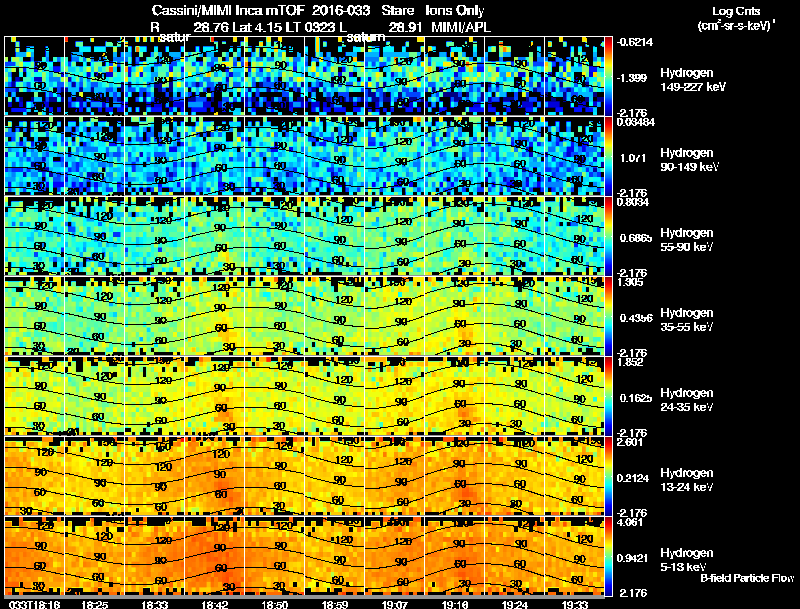This screenshot has width=800, height=609.
Task: Click the Hydrogen 5-13 keV spectrogram panel
Action: coord(304,556)
